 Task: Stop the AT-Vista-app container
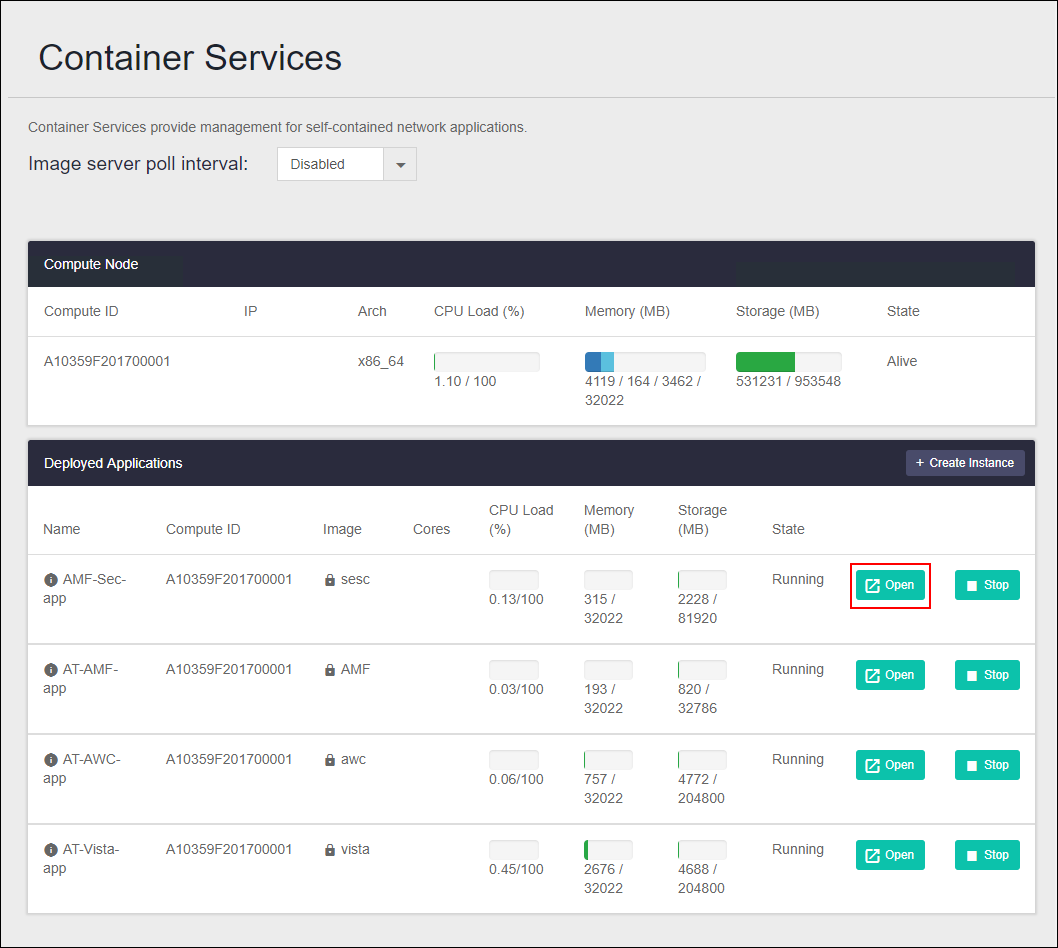[987, 855]
